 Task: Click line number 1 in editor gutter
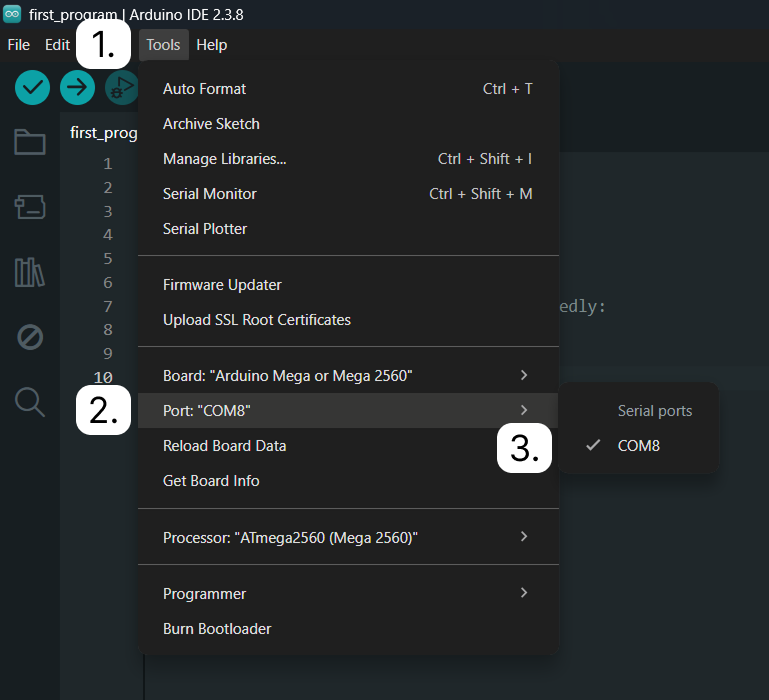(x=108, y=163)
